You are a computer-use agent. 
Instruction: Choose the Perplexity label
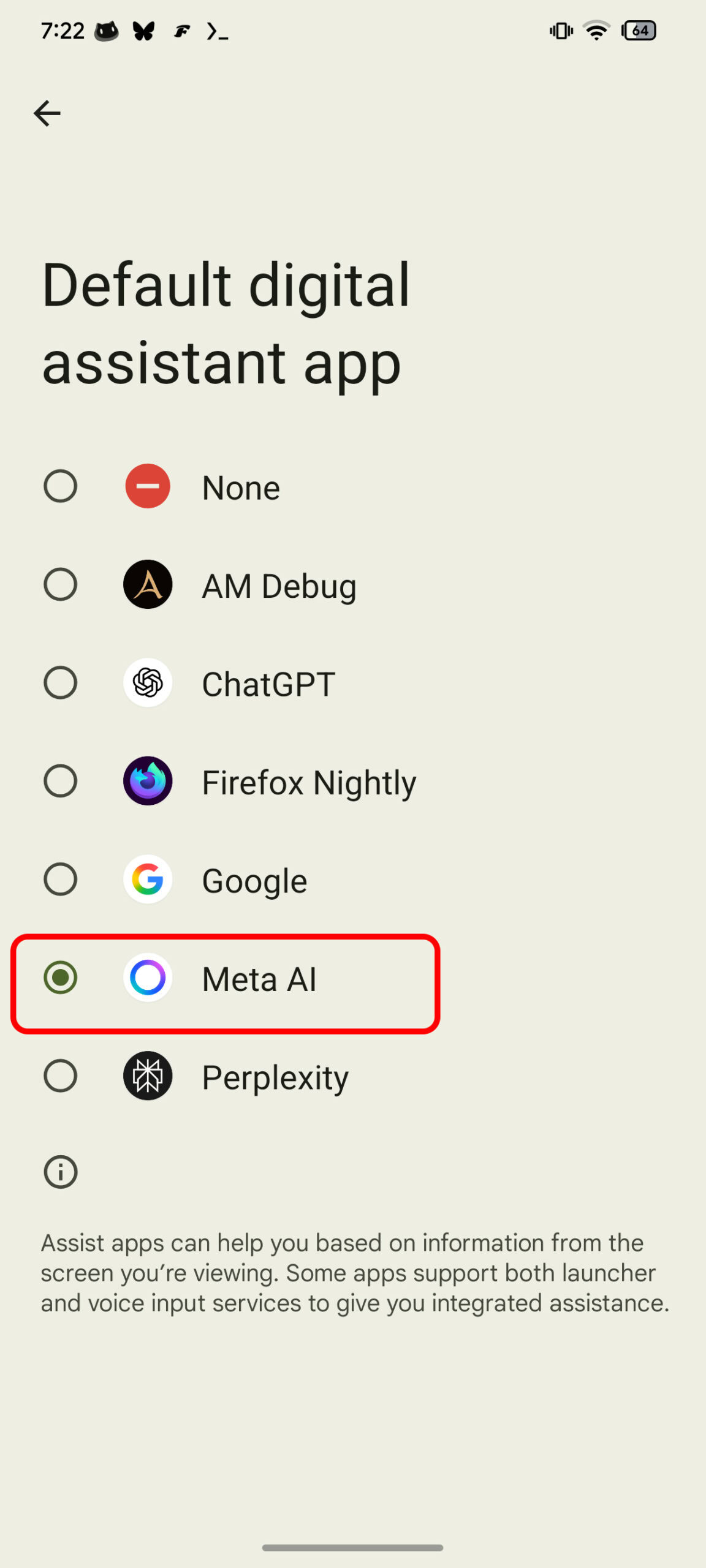[x=275, y=1077]
